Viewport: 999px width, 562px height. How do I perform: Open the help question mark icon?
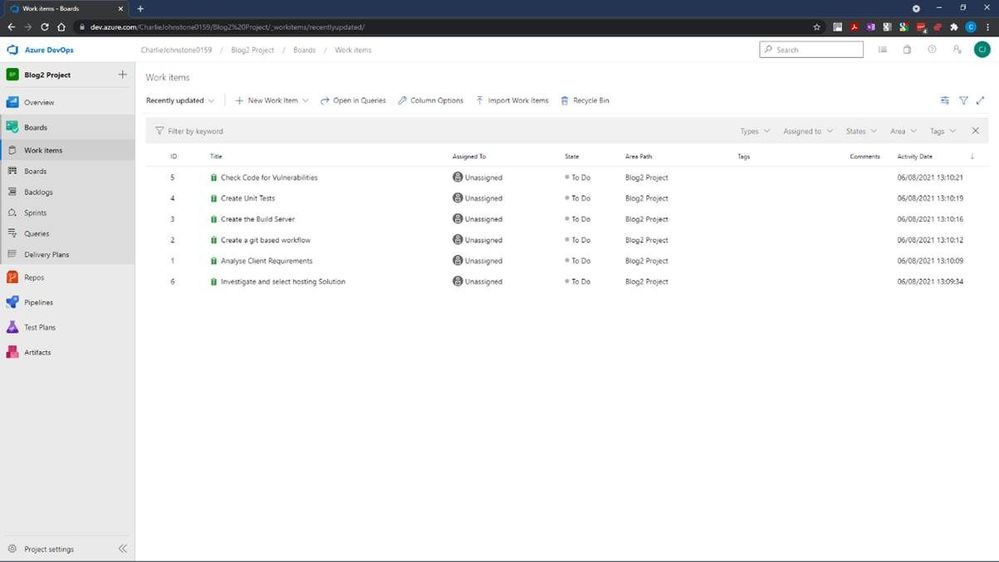[931, 50]
